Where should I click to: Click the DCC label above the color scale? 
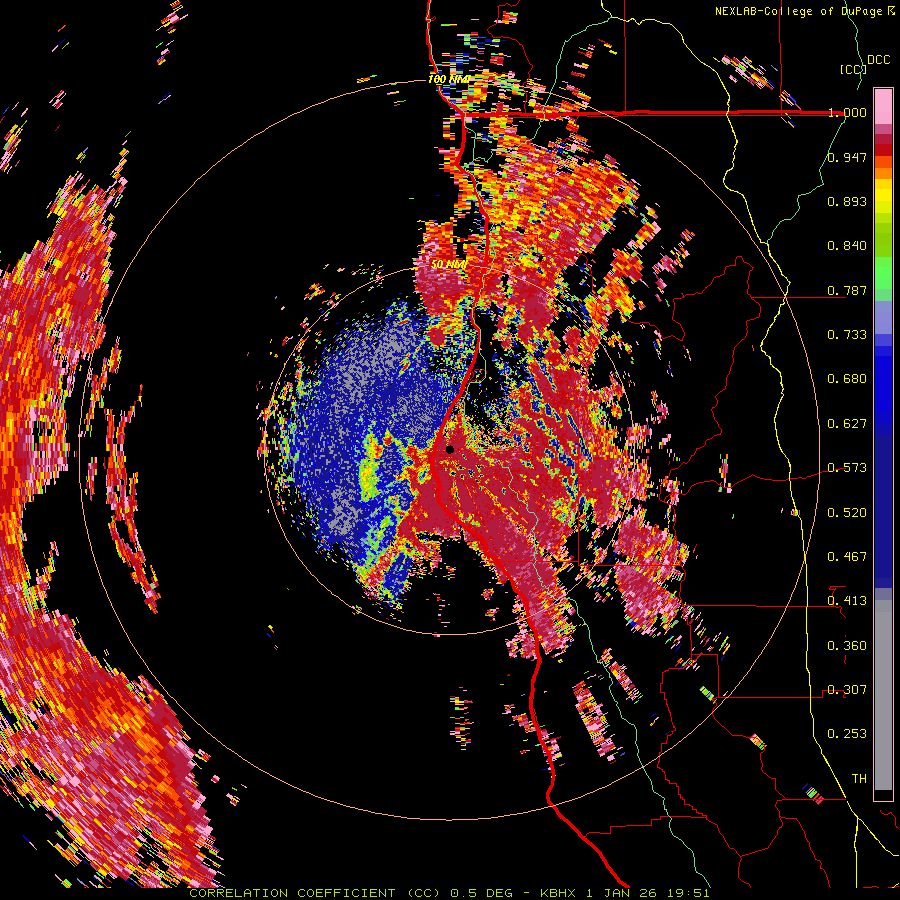tap(878, 60)
